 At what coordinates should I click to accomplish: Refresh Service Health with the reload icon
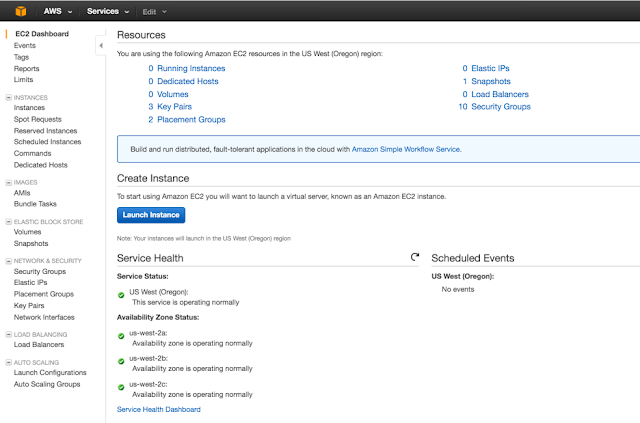pyautogui.click(x=416, y=257)
